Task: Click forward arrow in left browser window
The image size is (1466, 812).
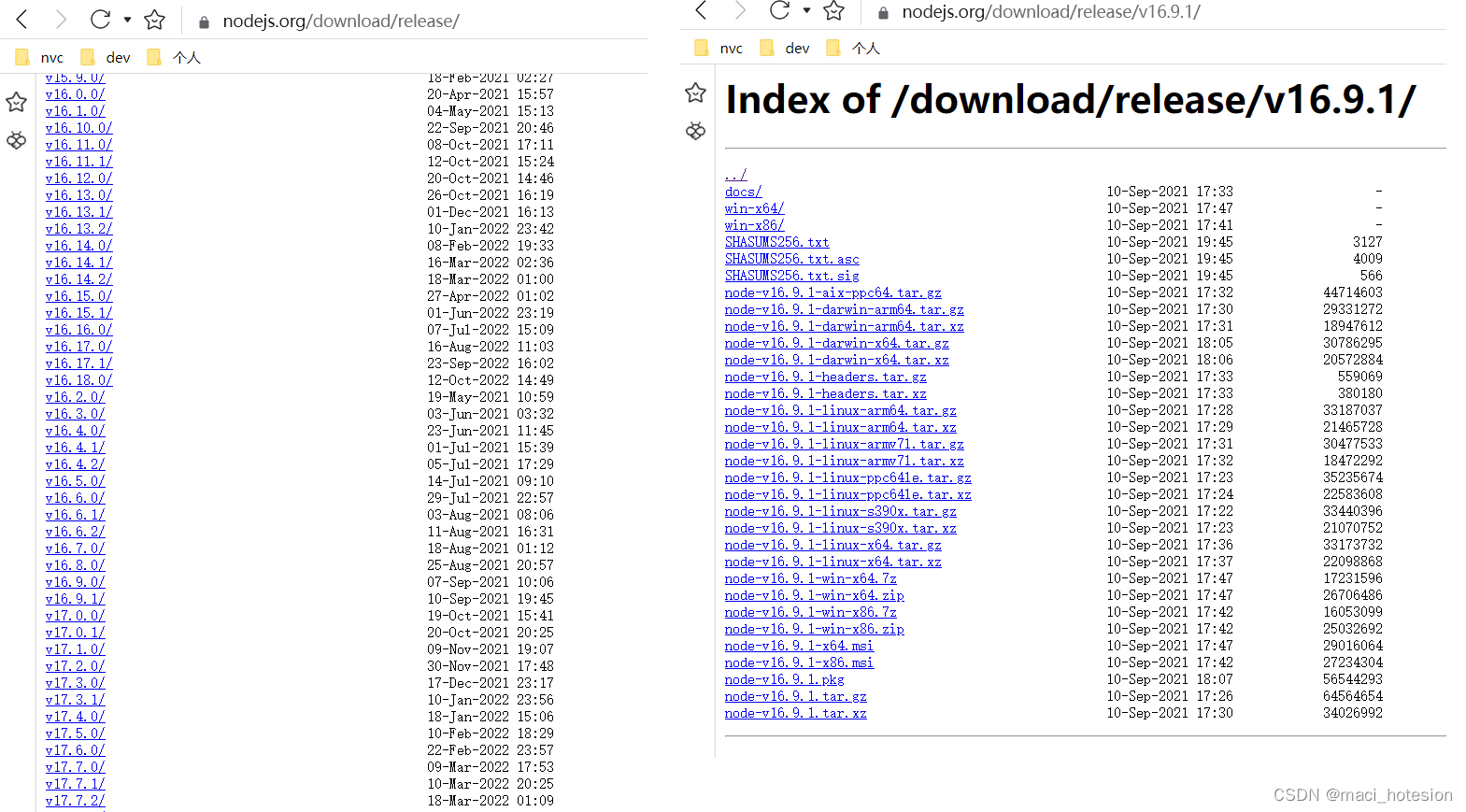Action: (61, 20)
